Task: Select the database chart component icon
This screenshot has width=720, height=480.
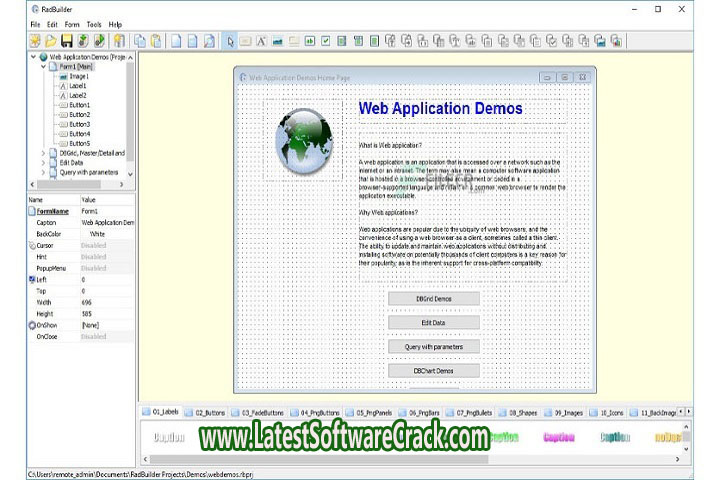Action: click(616, 41)
